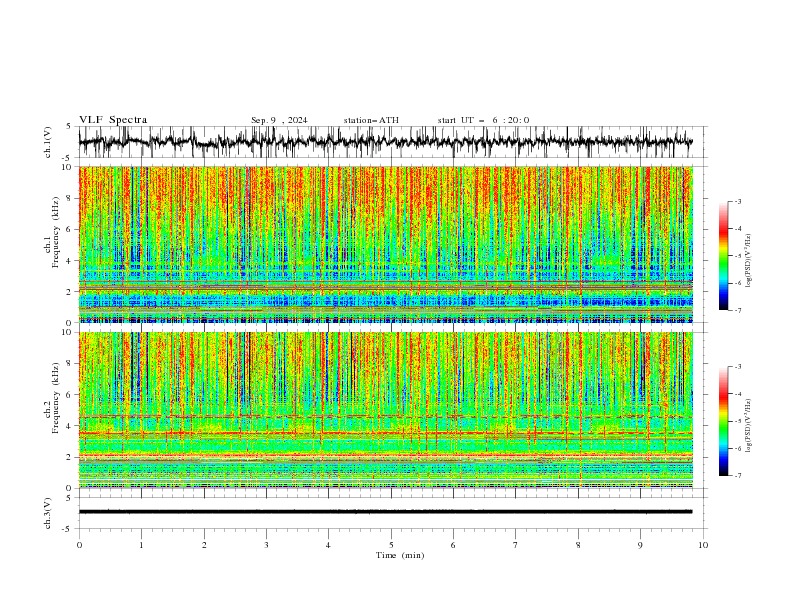
Task: Click the 'VLF Spectra' title text
Action: tap(113, 120)
